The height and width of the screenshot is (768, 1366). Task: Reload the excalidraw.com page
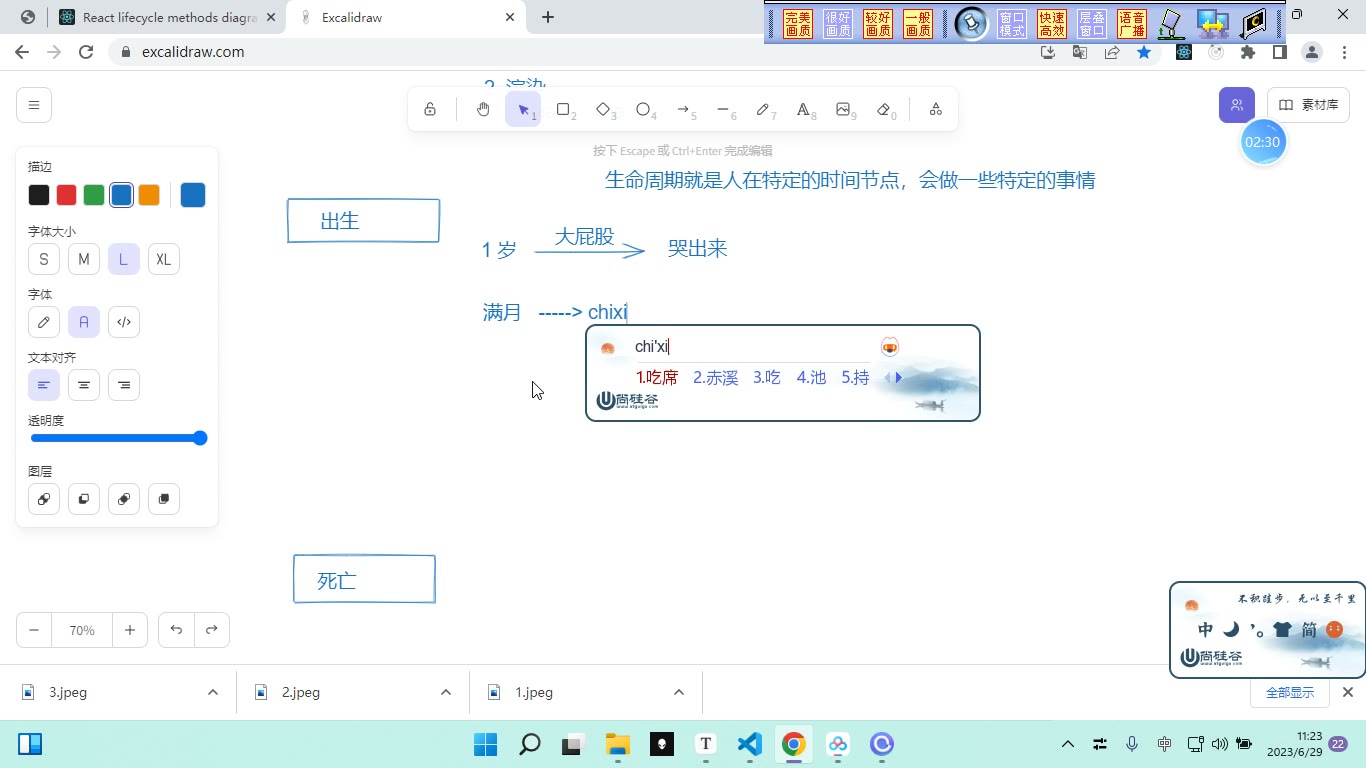[x=86, y=52]
